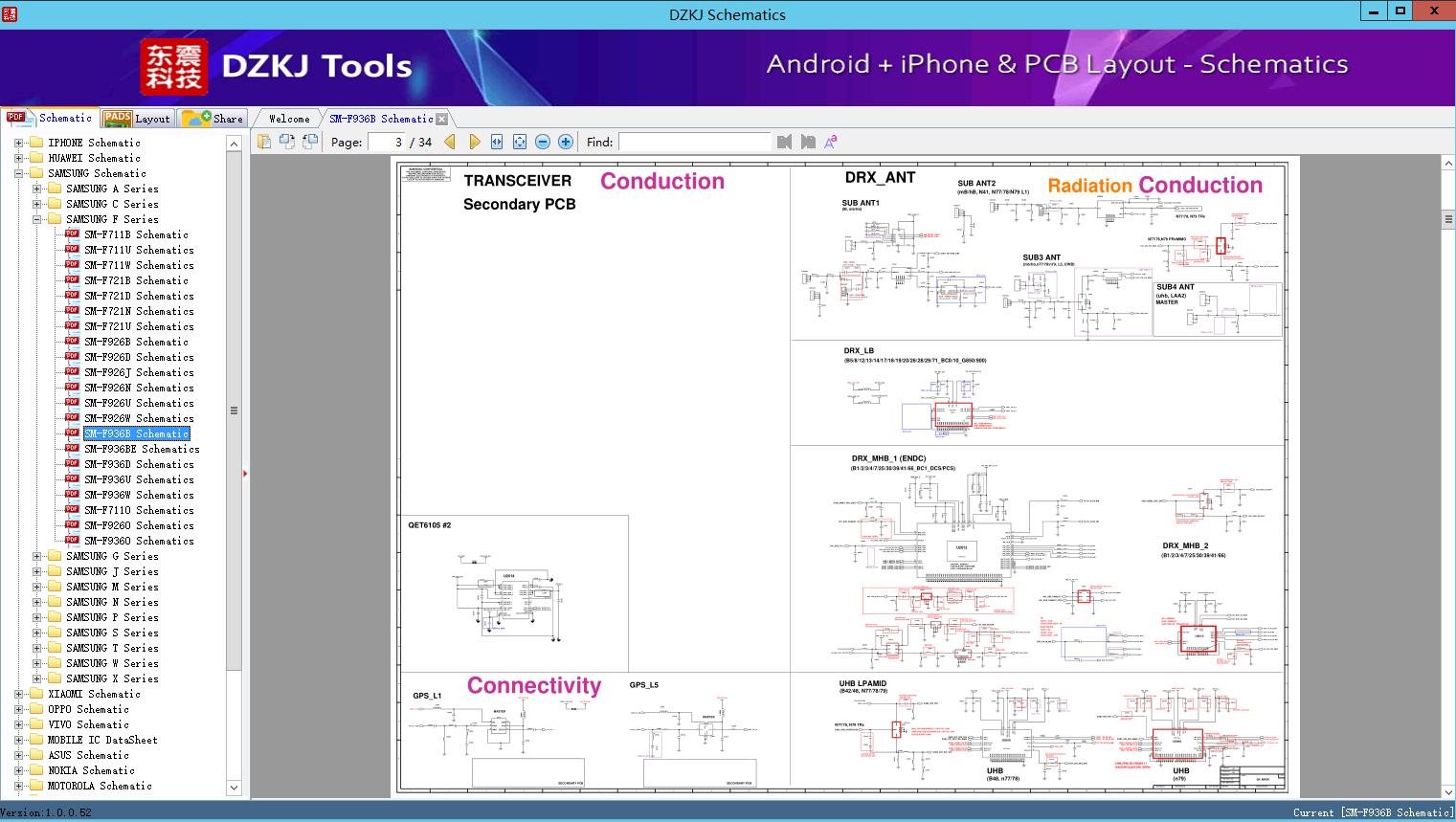This screenshot has height=822, width=1456.
Task: Close the SM-F936B Schematic tab
Action: [x=441, y=120]
